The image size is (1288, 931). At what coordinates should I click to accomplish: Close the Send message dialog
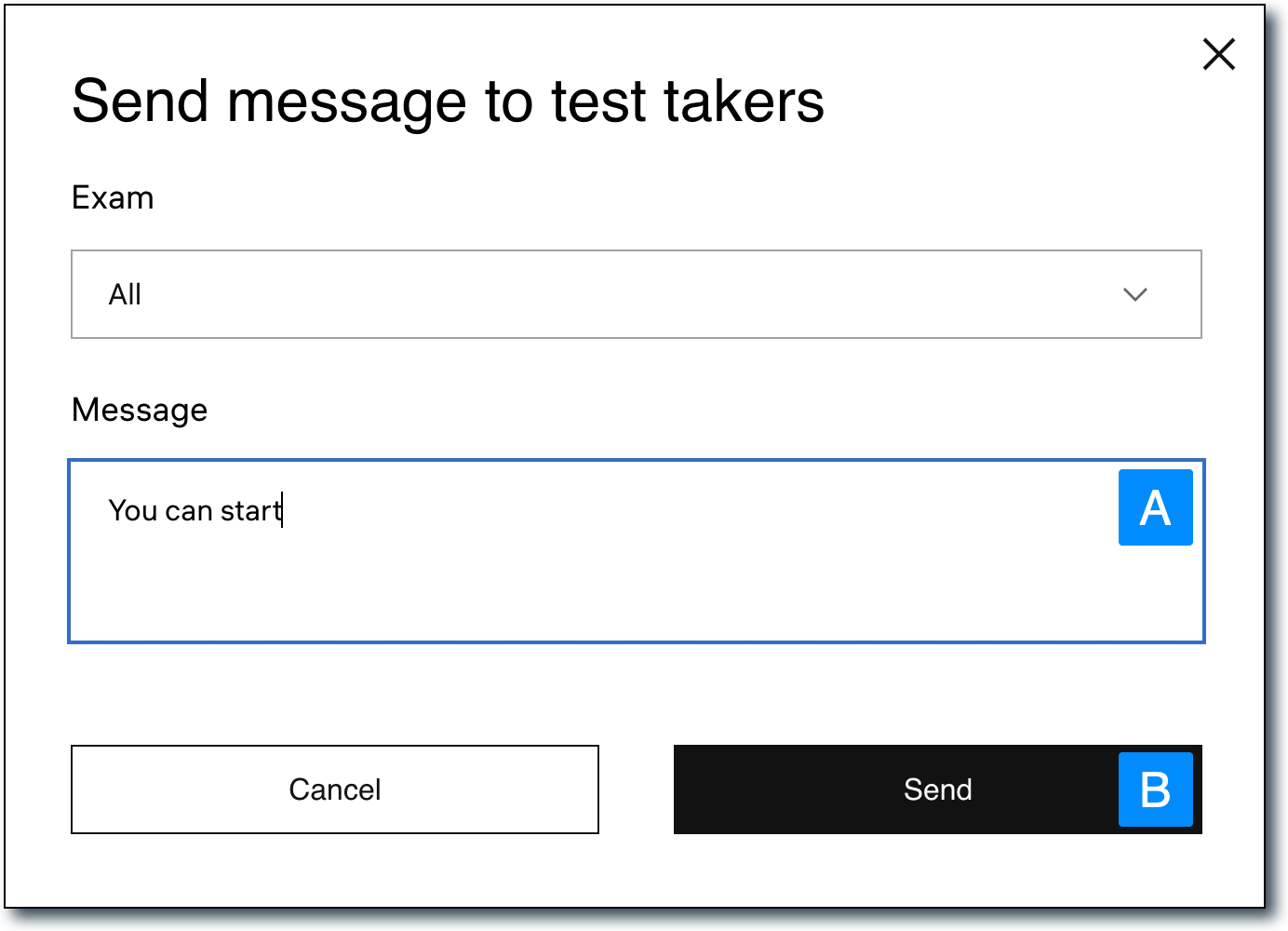click(1218, 54)
